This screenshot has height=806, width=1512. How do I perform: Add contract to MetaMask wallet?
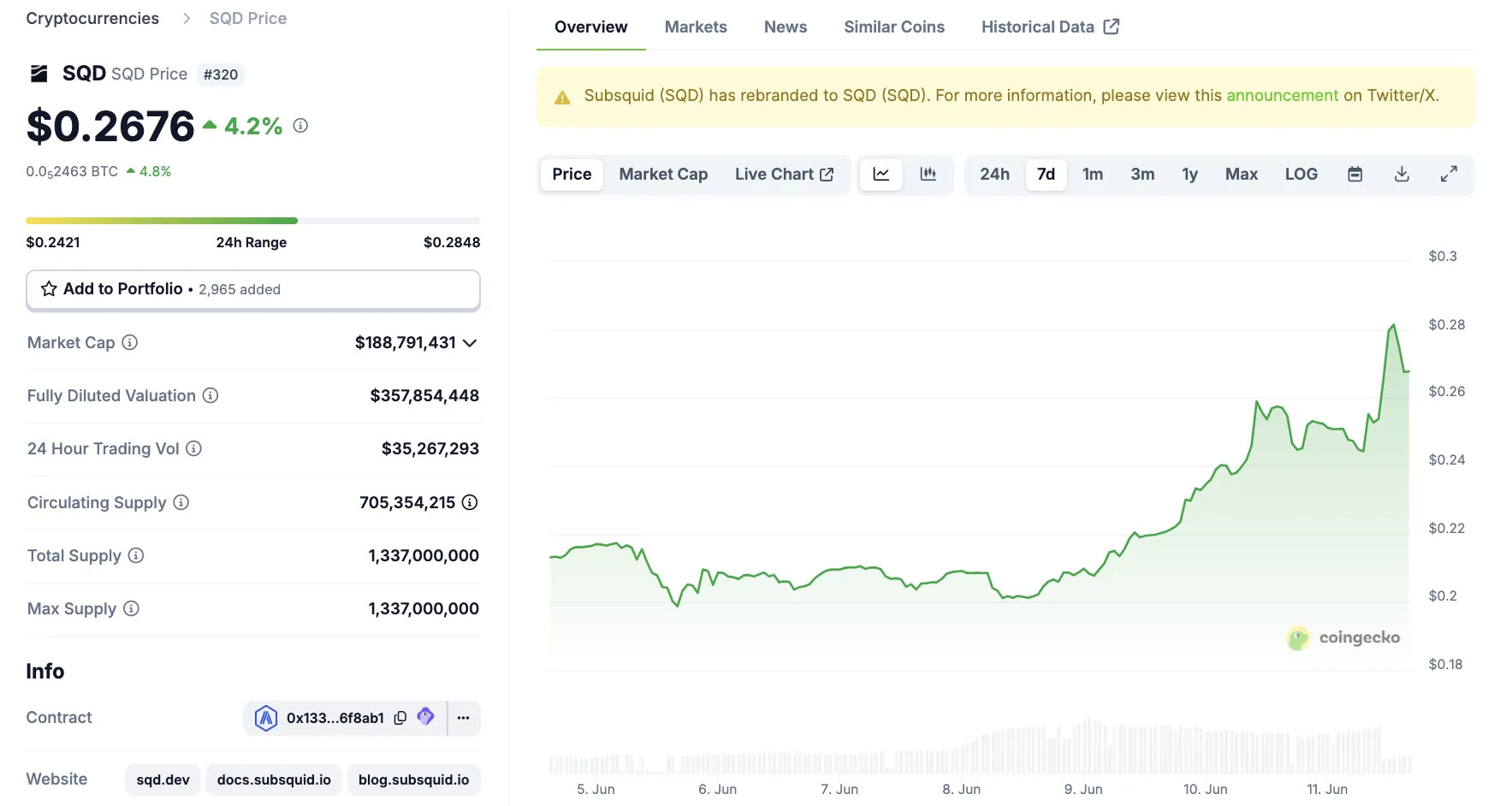pyautogui.click(x=425, y=718)
